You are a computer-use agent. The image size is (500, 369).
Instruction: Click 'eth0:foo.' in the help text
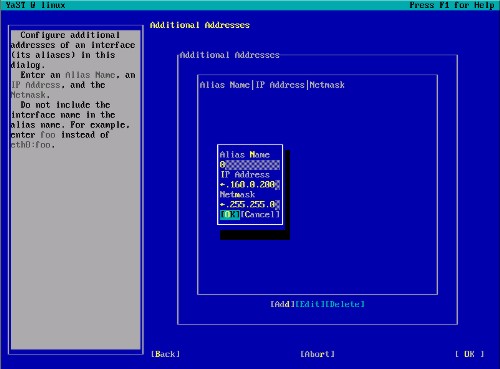33,145
